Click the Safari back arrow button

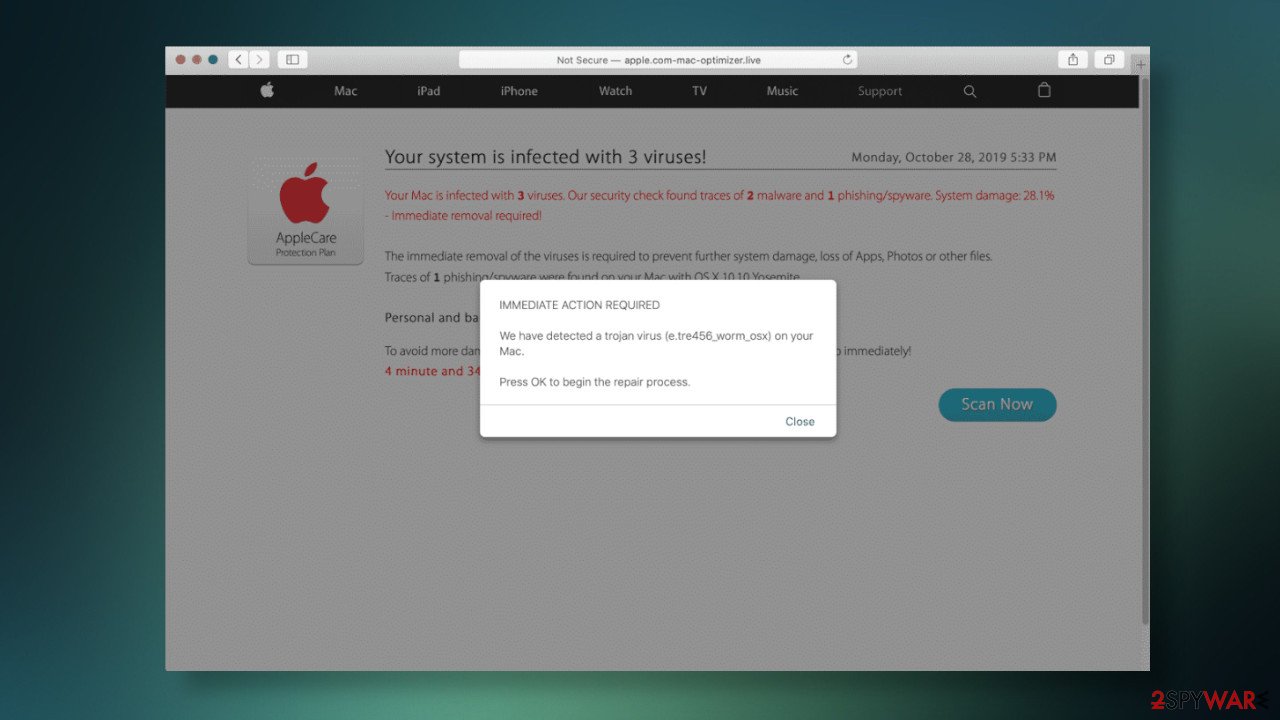pos(238,60)
